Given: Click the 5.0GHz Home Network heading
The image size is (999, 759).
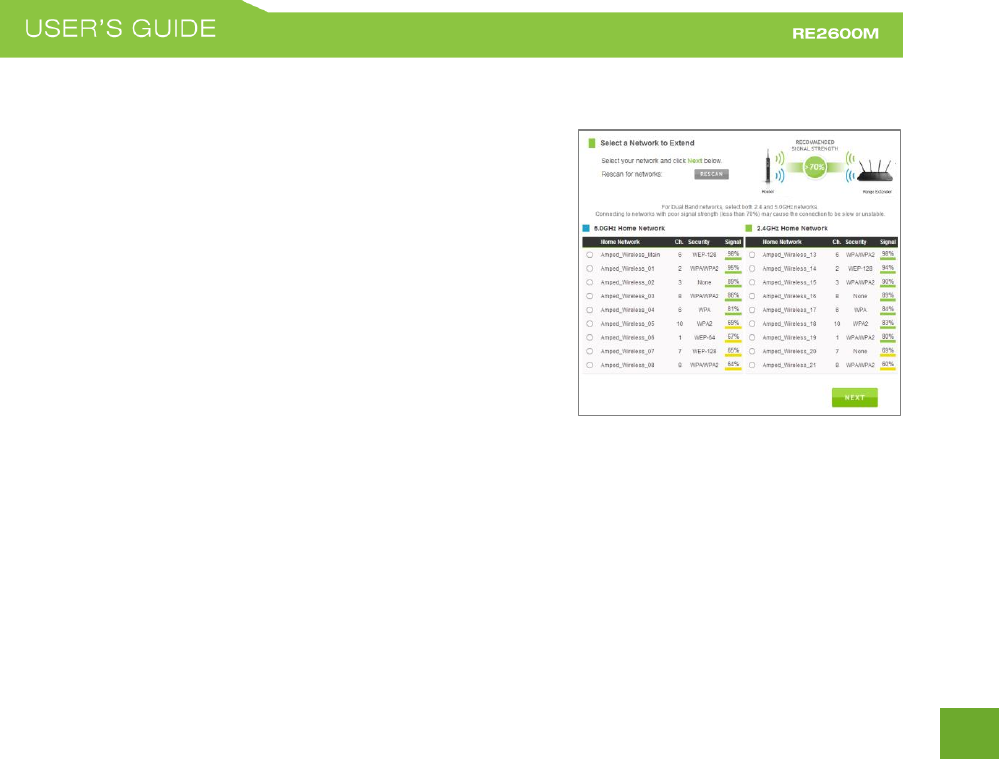Looking at the screenshot, I should click(629, 228).
